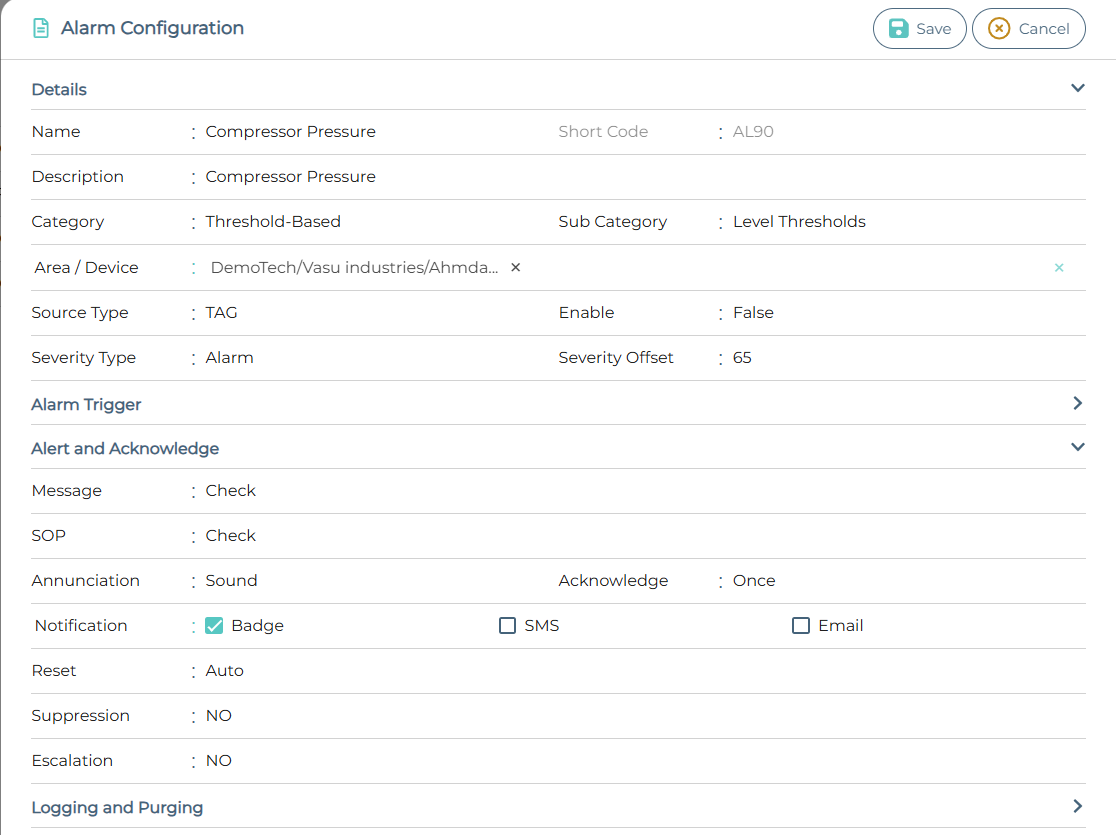Change the Annunciation value Sound

click(x=231, y=581)
